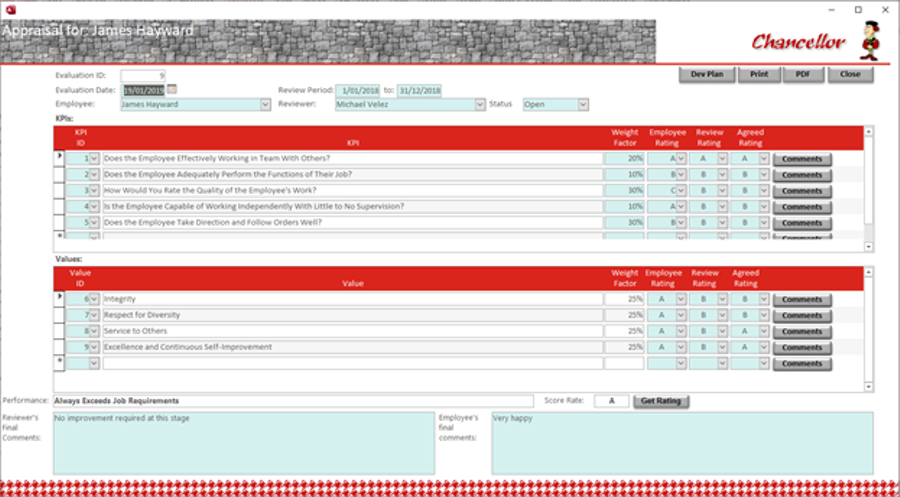Click the Evaluation Date field
This screenshot has width=900, height=497.
143,90
